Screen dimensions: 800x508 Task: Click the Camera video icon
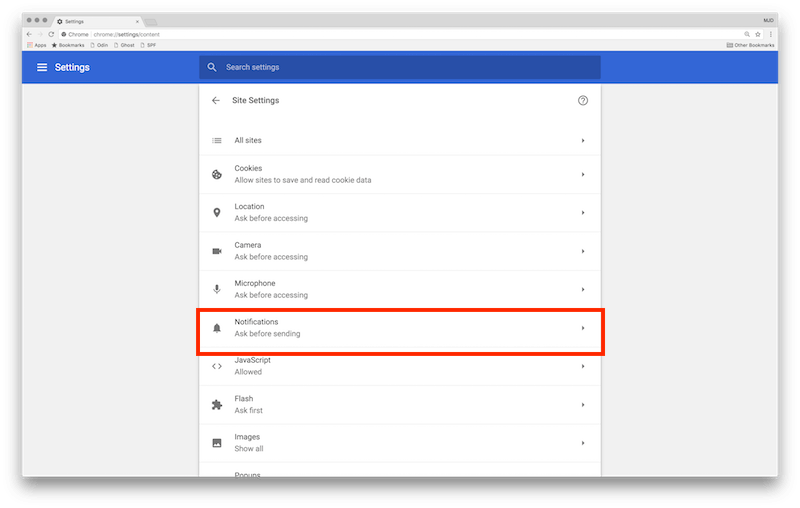(x=217, y=251)
